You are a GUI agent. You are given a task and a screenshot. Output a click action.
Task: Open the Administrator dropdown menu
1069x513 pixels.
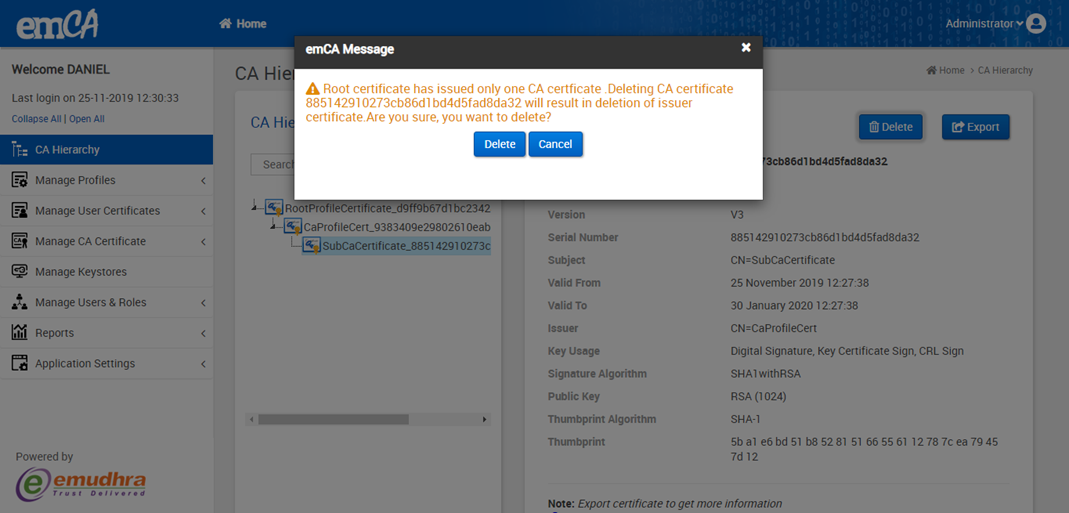click(x=984, y=23)
